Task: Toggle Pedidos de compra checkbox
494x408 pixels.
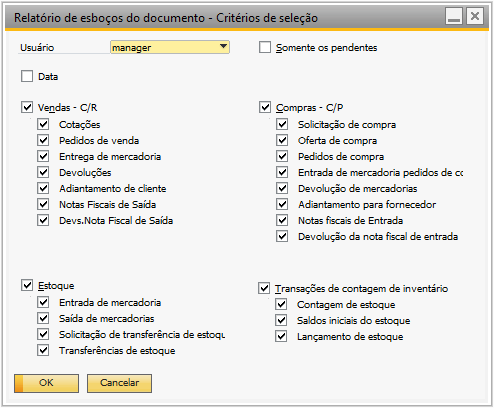Action: click(x=282, y=156)
